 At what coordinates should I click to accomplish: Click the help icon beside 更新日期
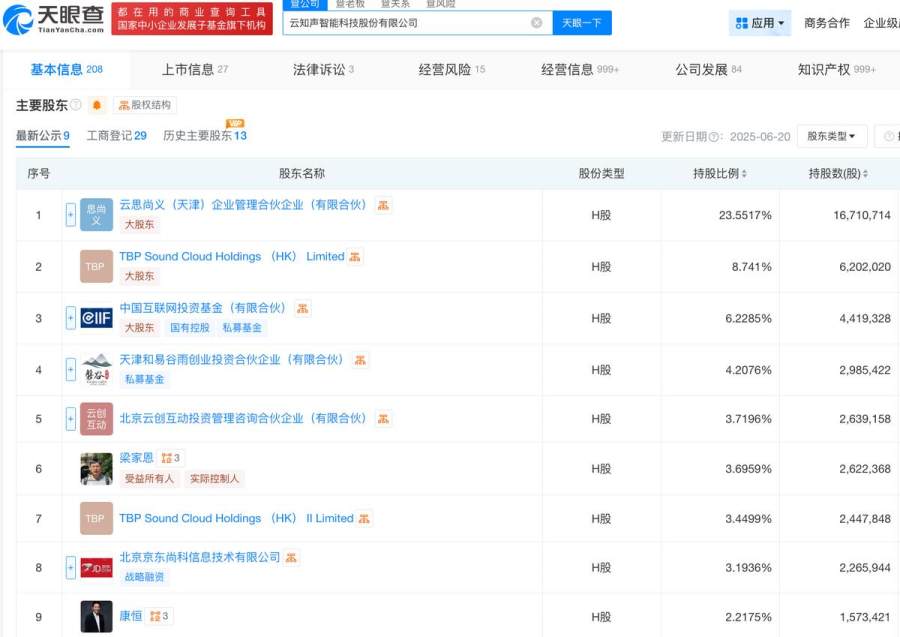click(713, 137)
